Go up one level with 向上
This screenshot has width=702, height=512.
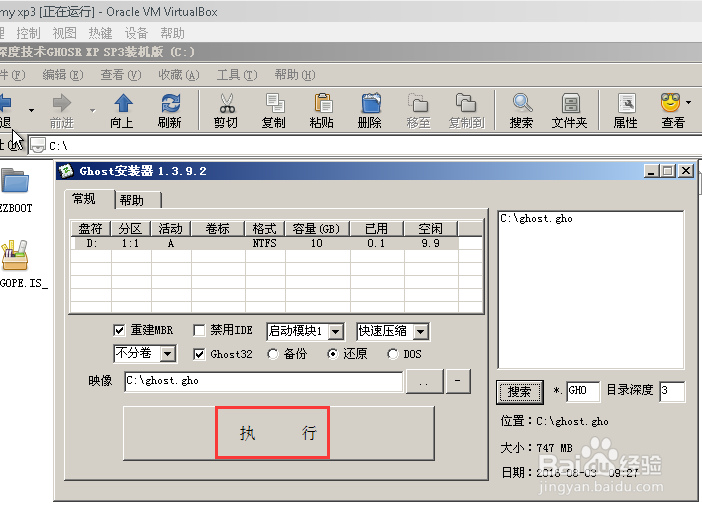pos(123,103)
